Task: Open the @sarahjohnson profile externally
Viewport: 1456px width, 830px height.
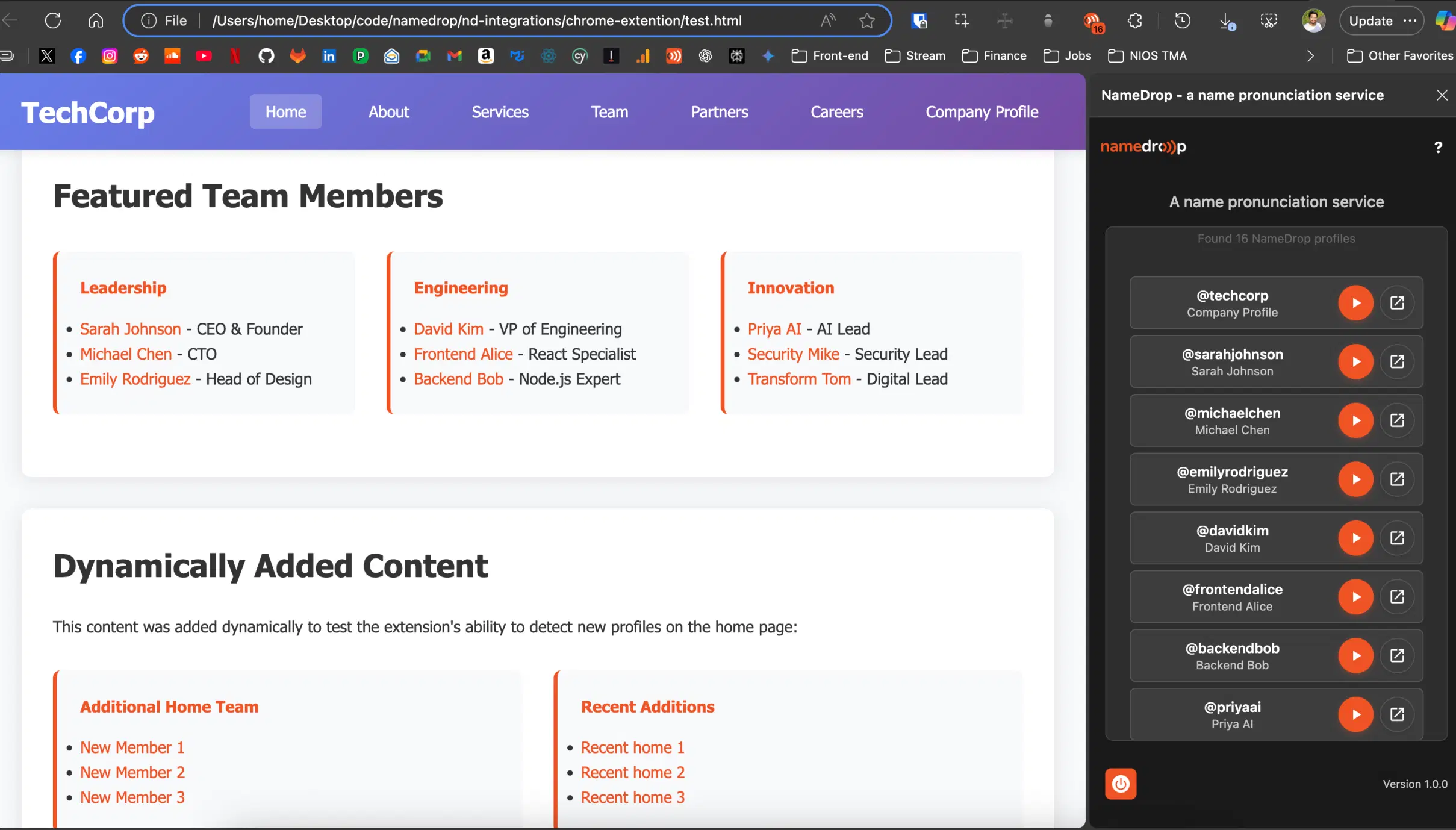Action: (x=1397, y=362)
